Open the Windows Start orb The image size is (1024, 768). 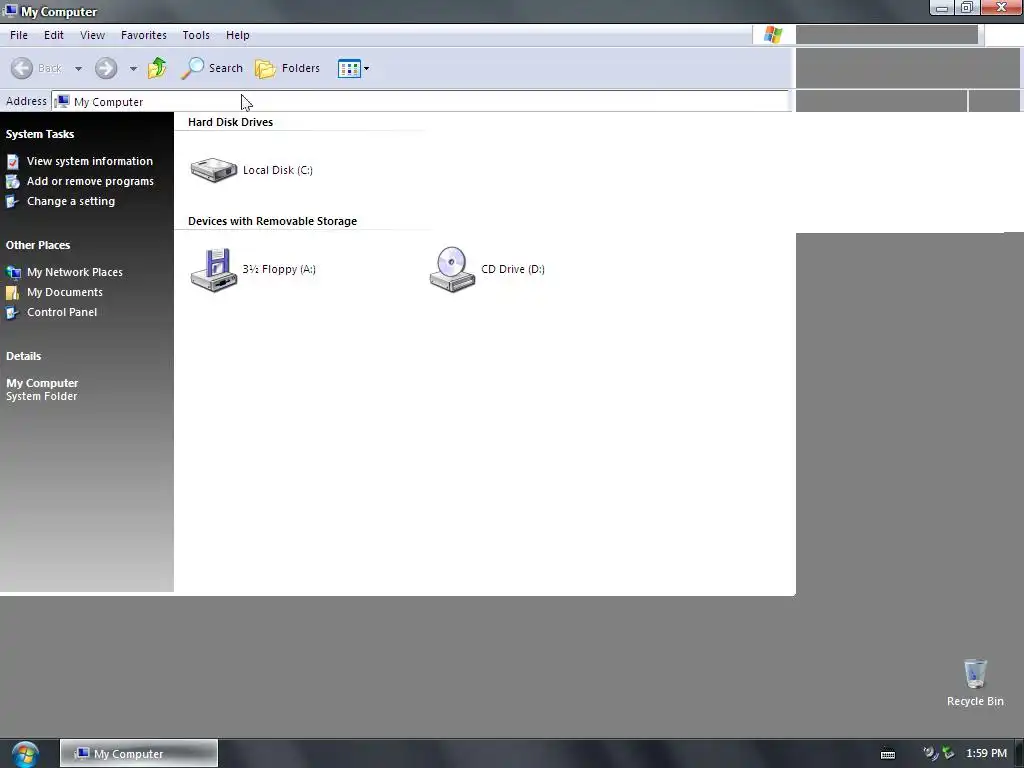[25, 754]
